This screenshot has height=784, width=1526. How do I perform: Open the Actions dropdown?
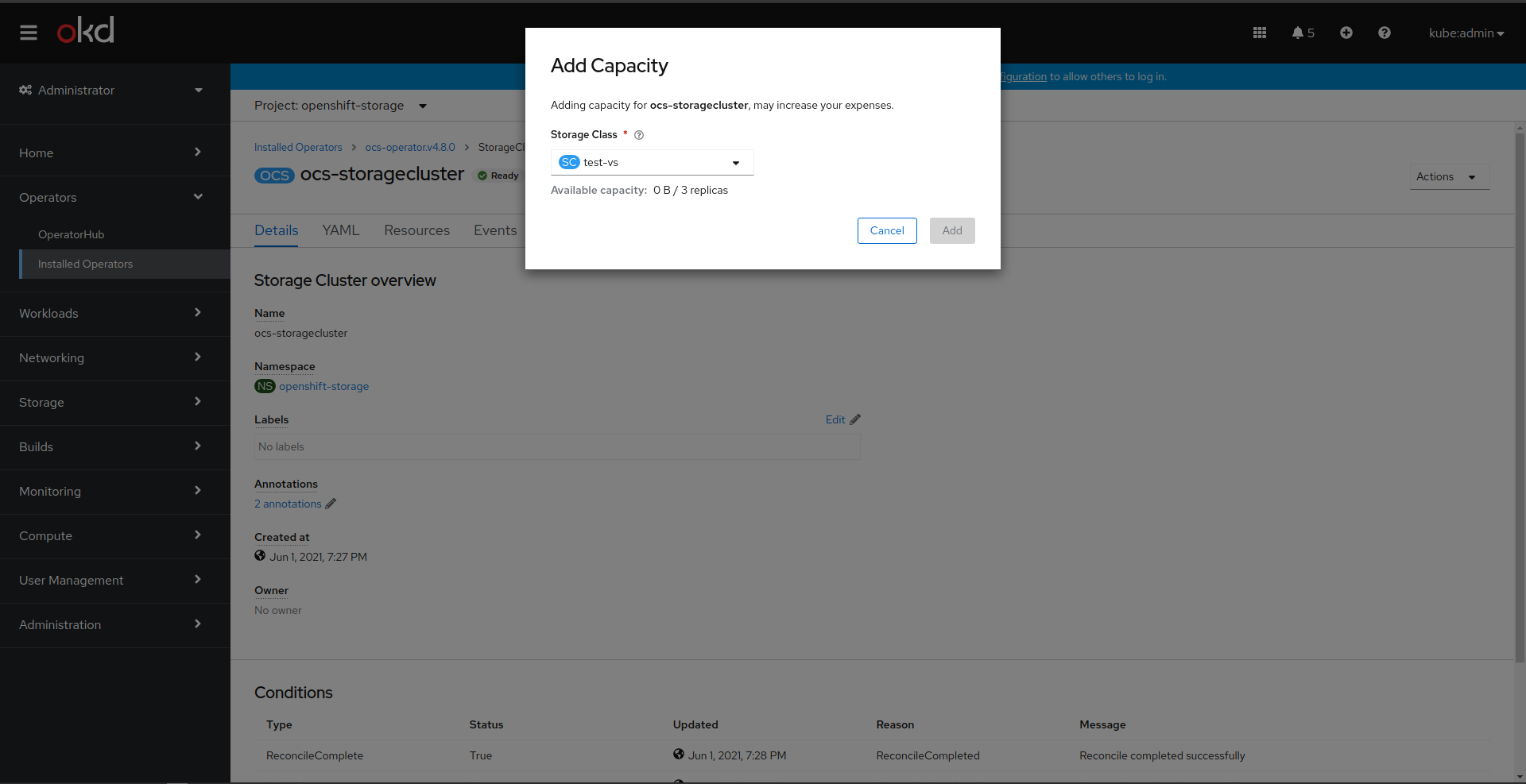pos(1449,176)
